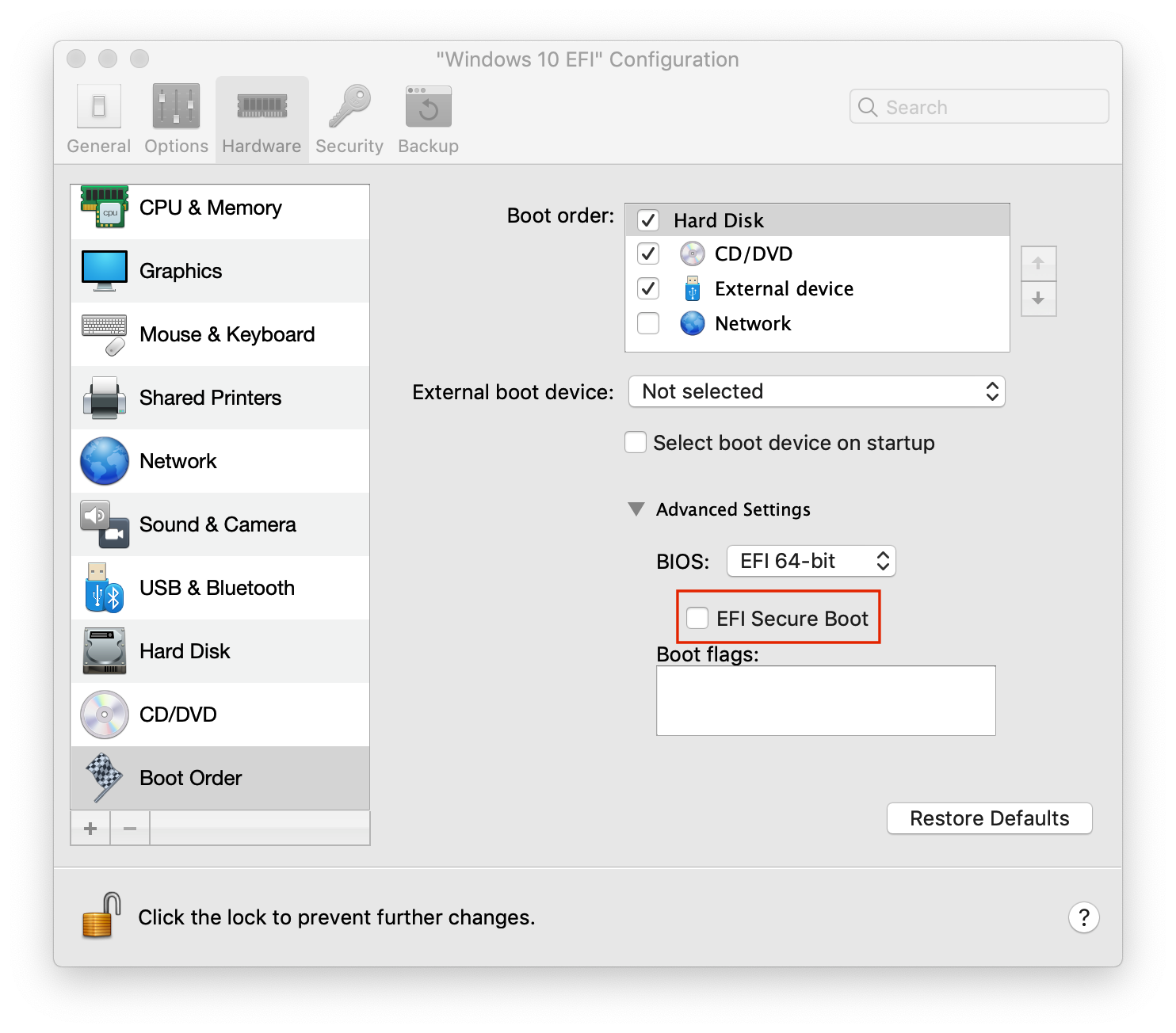Open the BIOS EFI 64-bit dropdown
1176x1033 pixels.
[811, 561]
